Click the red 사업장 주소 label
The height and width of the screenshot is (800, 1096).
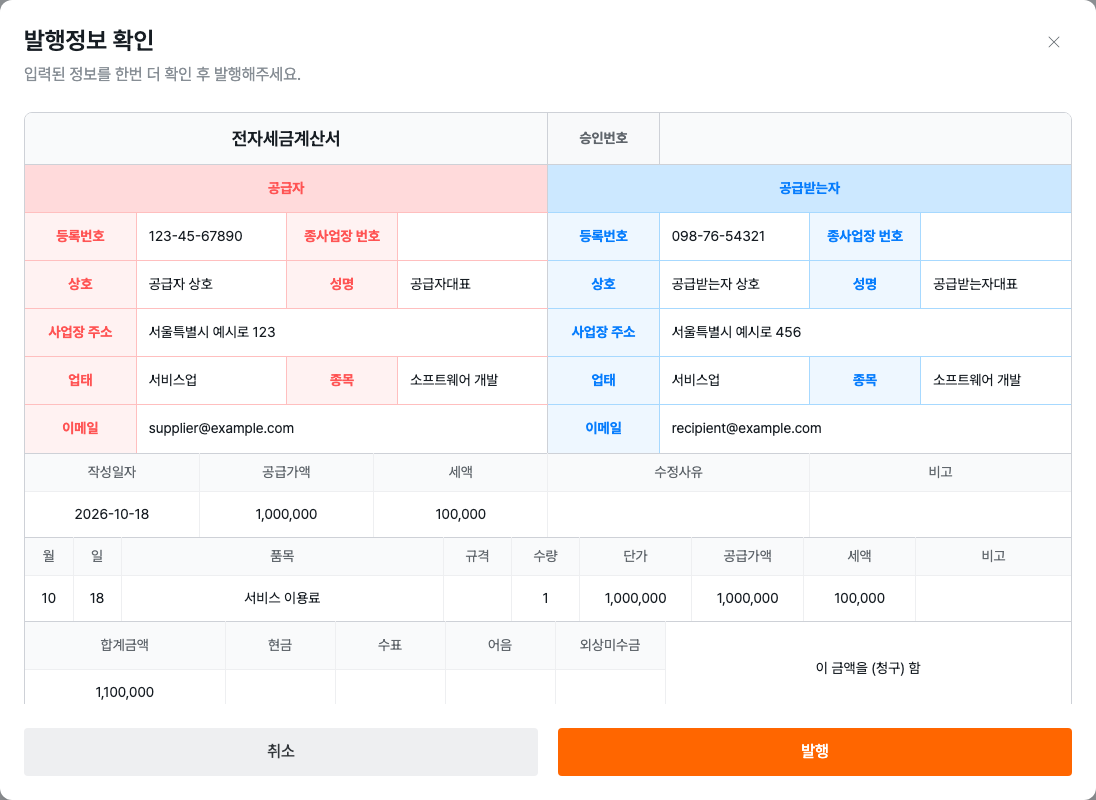pyautogui.click(x=80, y=333)
